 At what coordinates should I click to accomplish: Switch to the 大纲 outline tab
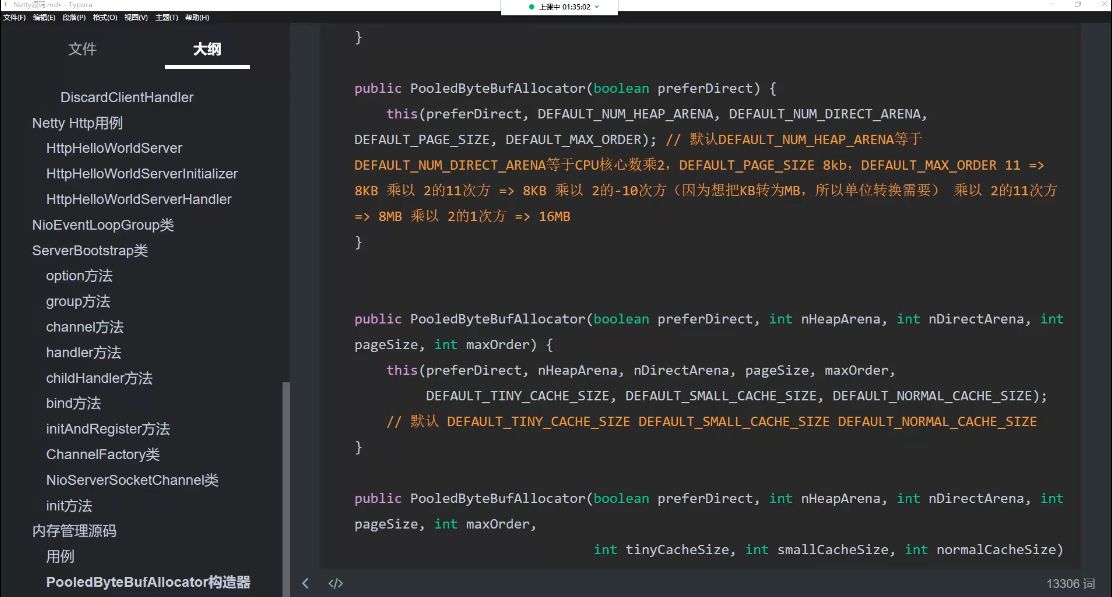point(207,49)
